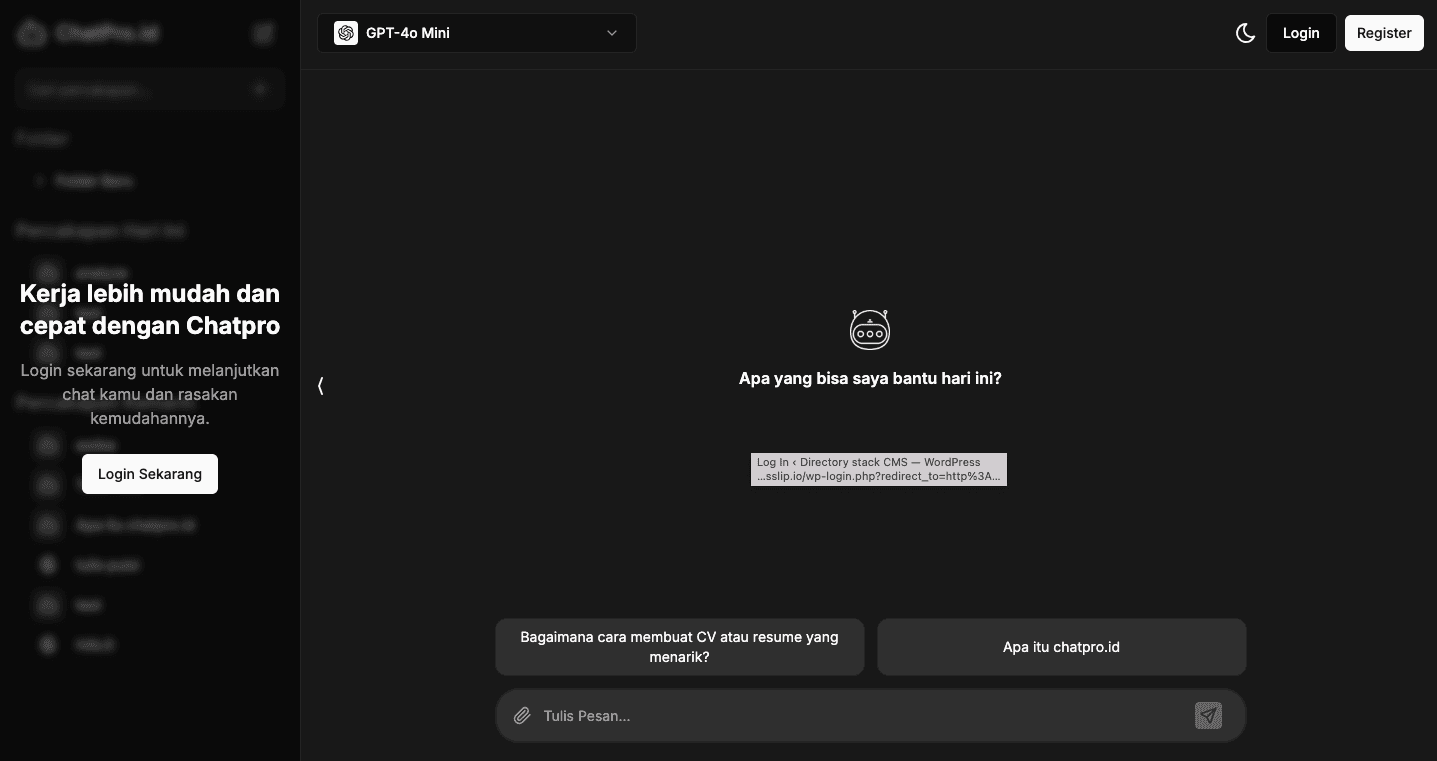
Task: Click the robot chatbot icon
Action: click(870, 329)
